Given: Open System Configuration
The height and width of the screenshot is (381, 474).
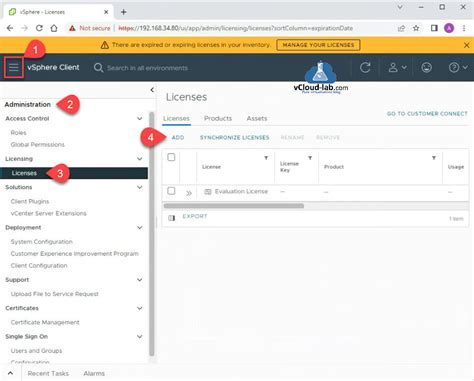Looking at the screenshot, I should [41, 242].
